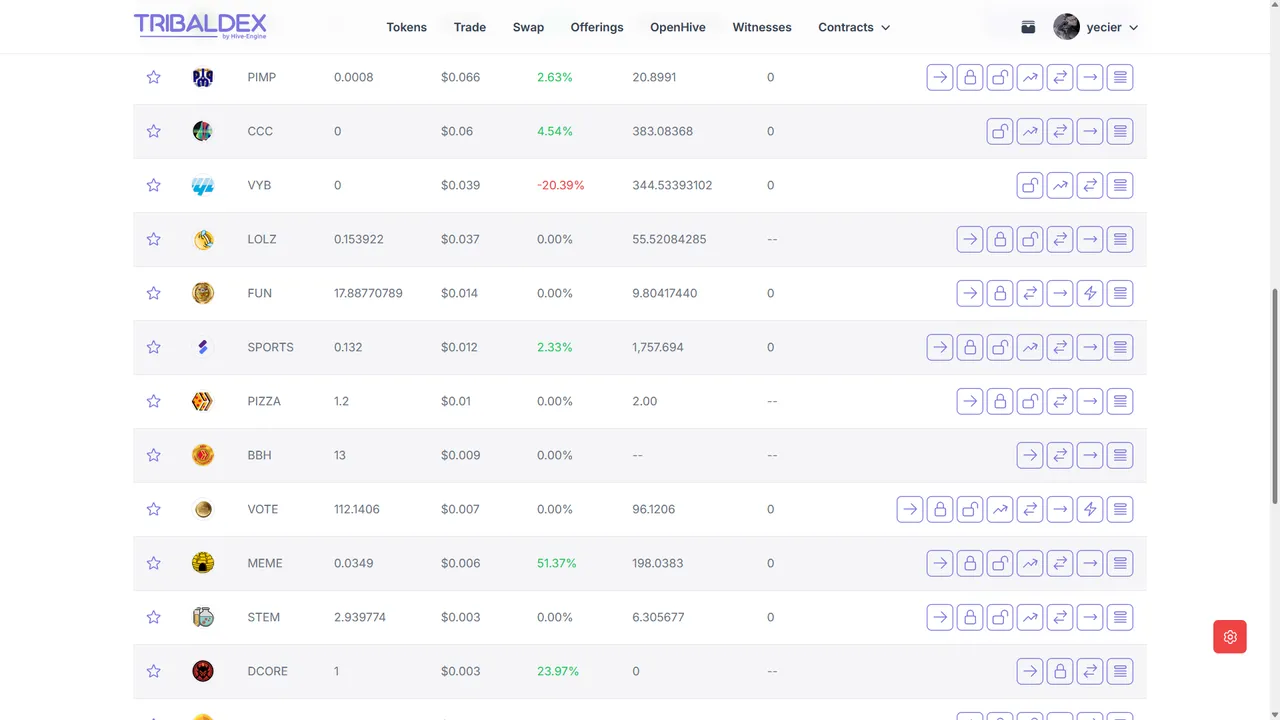Click the lock icon in STEM row
The width and height of the screenshot is (1280, 720).
coord(970,617)
